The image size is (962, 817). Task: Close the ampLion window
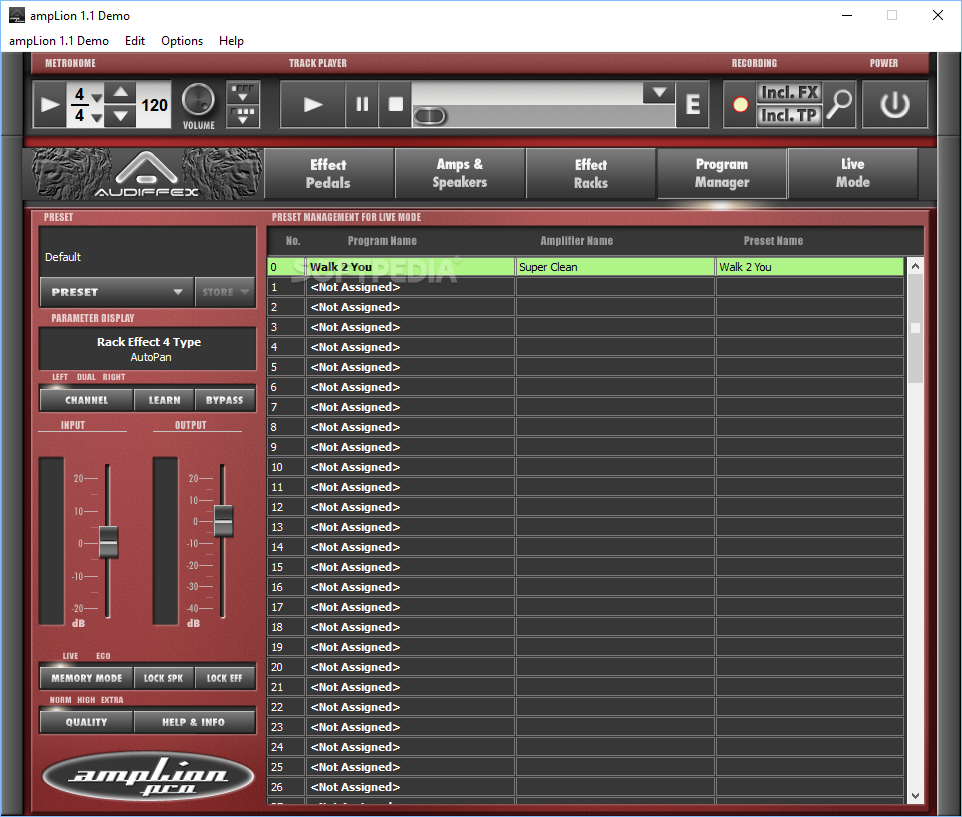point(937,15)
